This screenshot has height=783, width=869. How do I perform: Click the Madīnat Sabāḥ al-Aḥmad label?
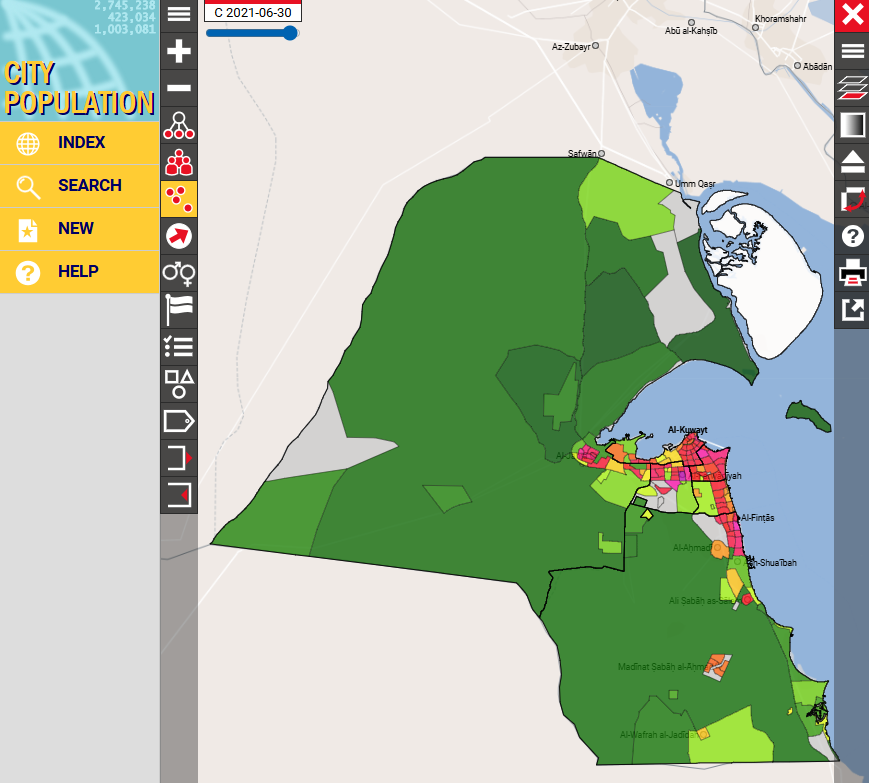[x=662, y=667]
